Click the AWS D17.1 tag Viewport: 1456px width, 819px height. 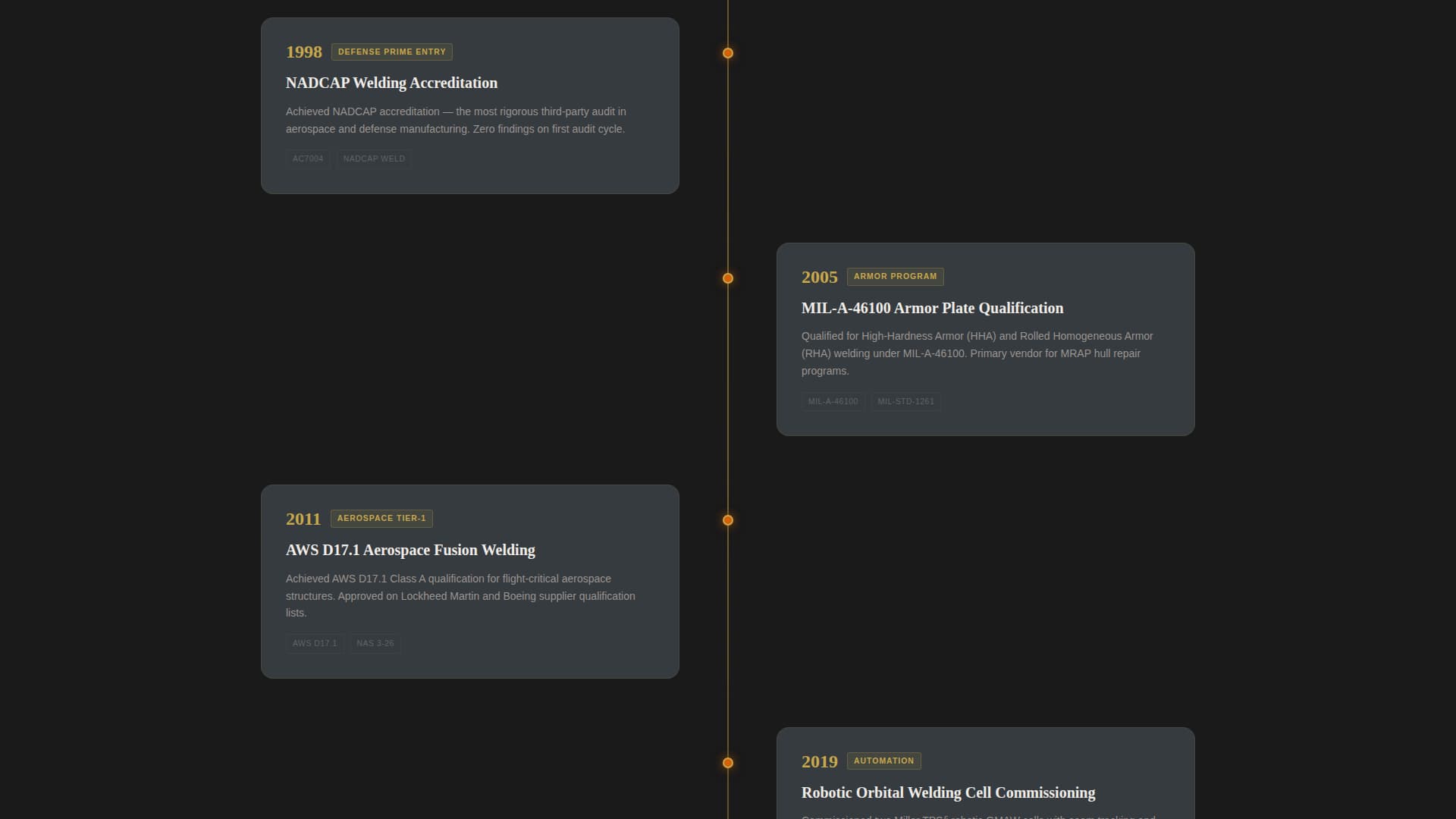[314, 642]
